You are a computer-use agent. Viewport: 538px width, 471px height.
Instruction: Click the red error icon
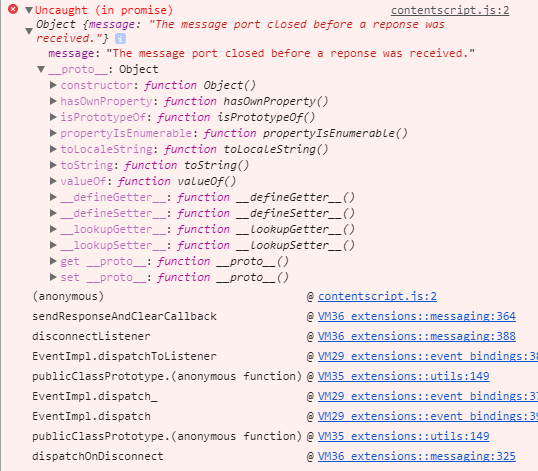point(13,9)
